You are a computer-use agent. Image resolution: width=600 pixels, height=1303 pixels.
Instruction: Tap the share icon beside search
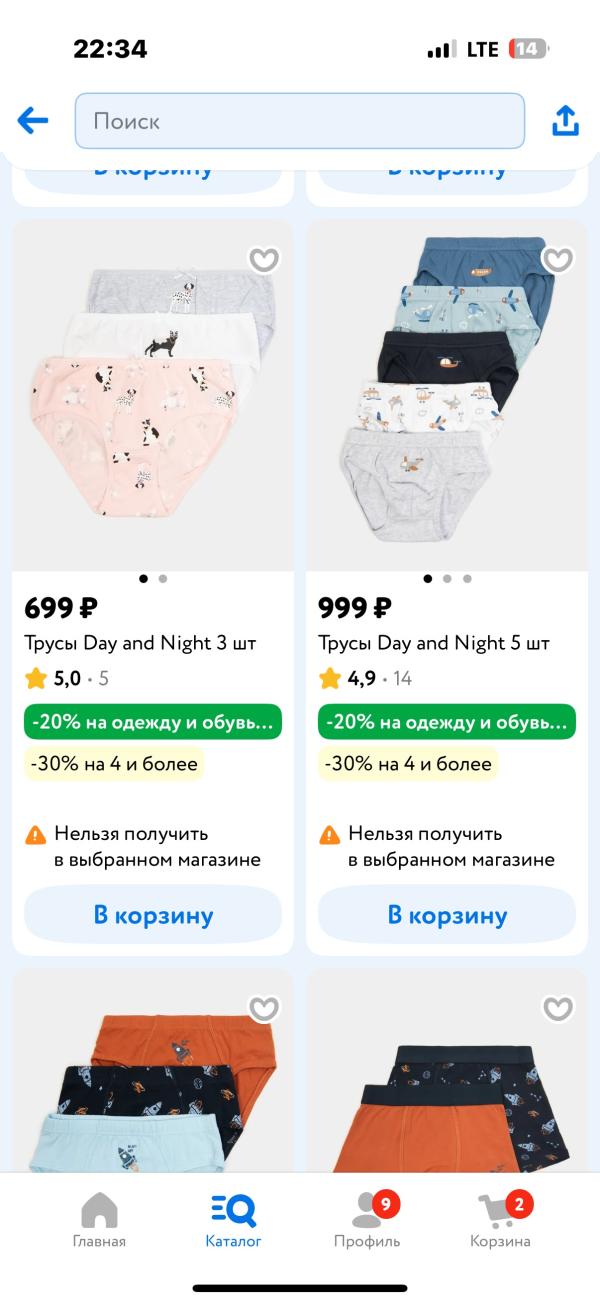click(x=566, y=121)
